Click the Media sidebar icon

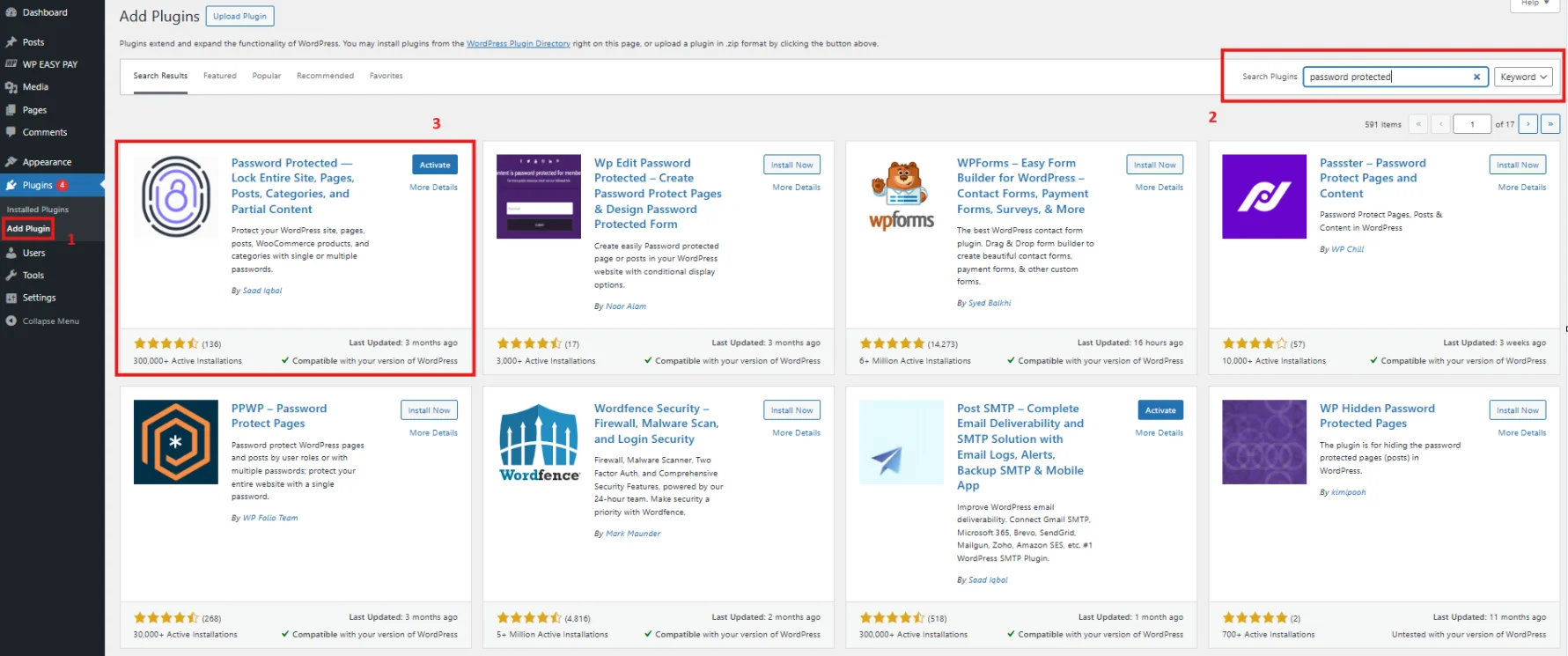point(11,87)
